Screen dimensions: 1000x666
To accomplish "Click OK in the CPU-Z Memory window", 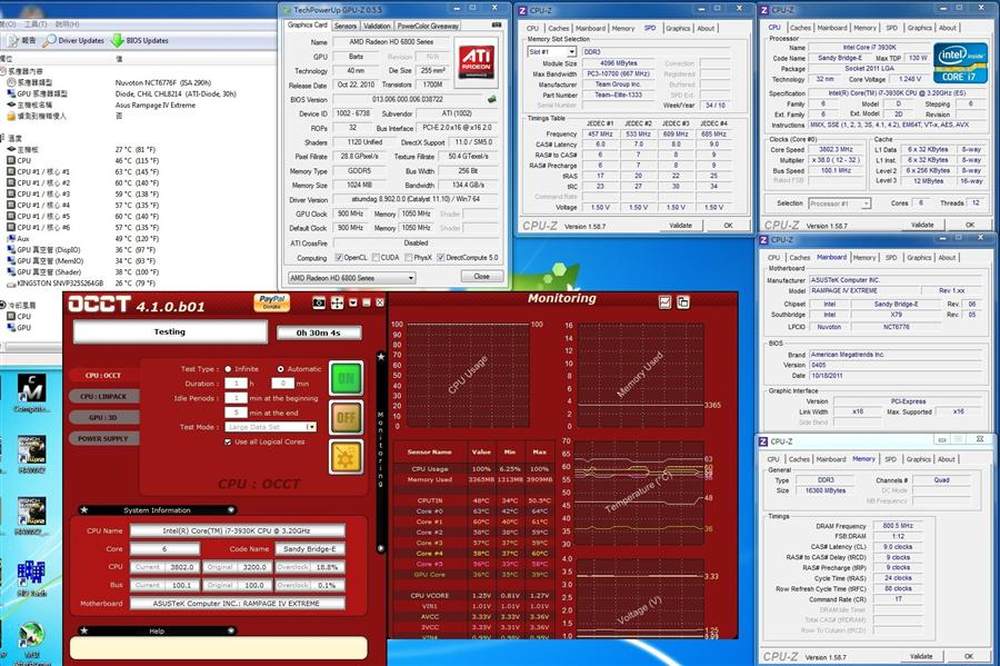I will pos(969,656).
